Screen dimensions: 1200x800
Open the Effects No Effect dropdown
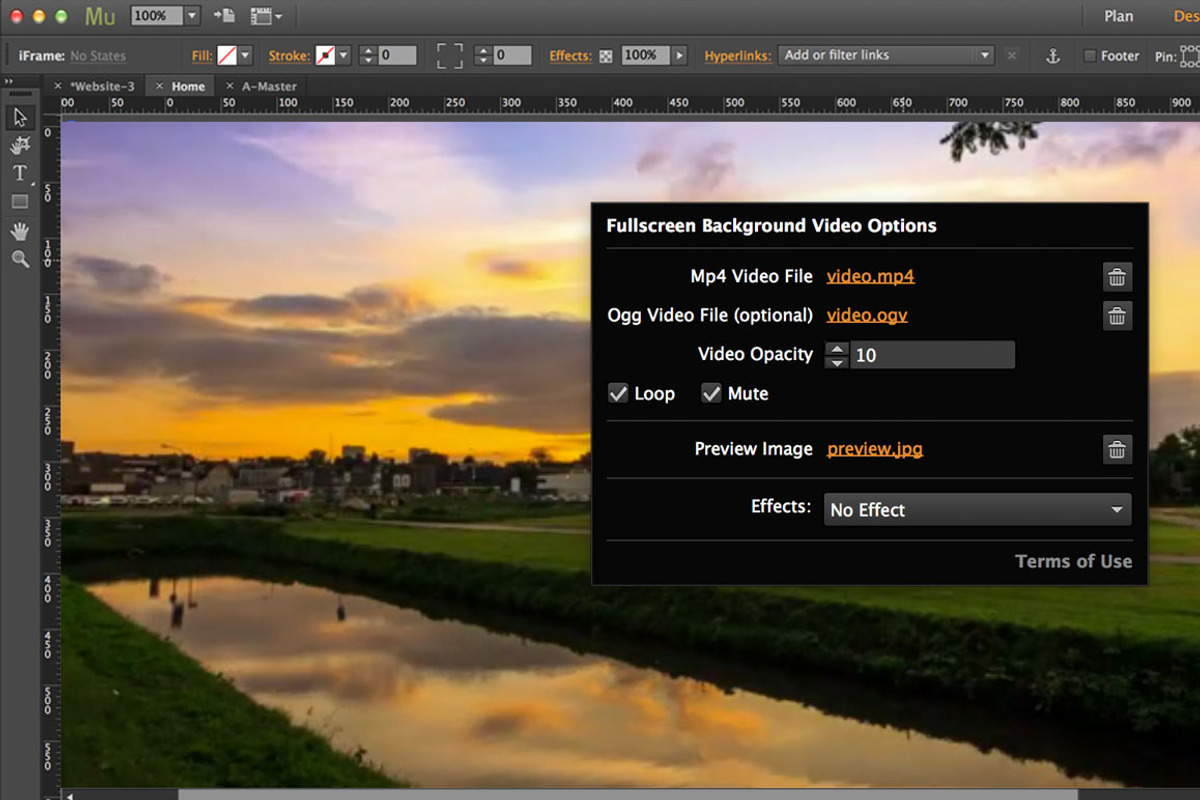(977, 510)
